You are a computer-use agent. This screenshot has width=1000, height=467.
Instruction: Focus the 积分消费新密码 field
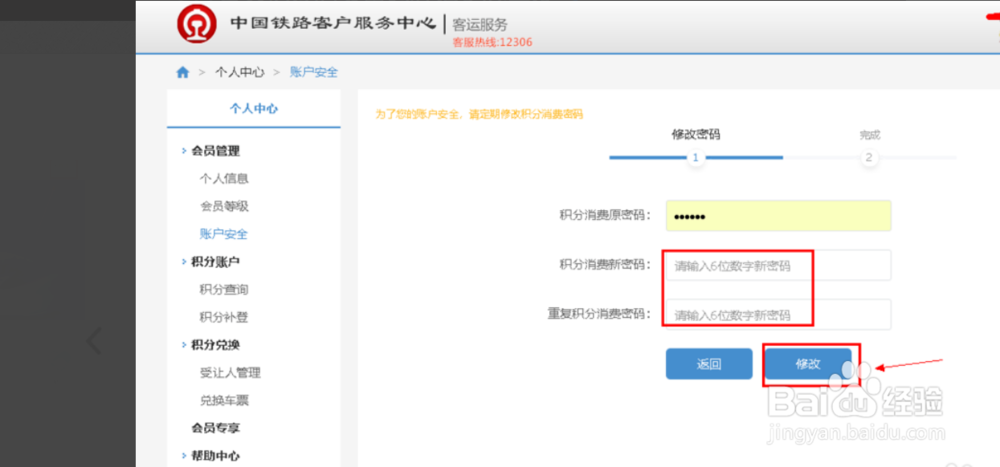click(778, 265)
